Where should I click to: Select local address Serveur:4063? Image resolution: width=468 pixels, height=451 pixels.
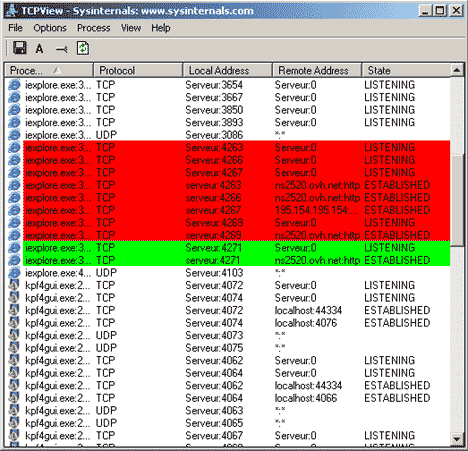pyautogui.click(x=214, y=411)
